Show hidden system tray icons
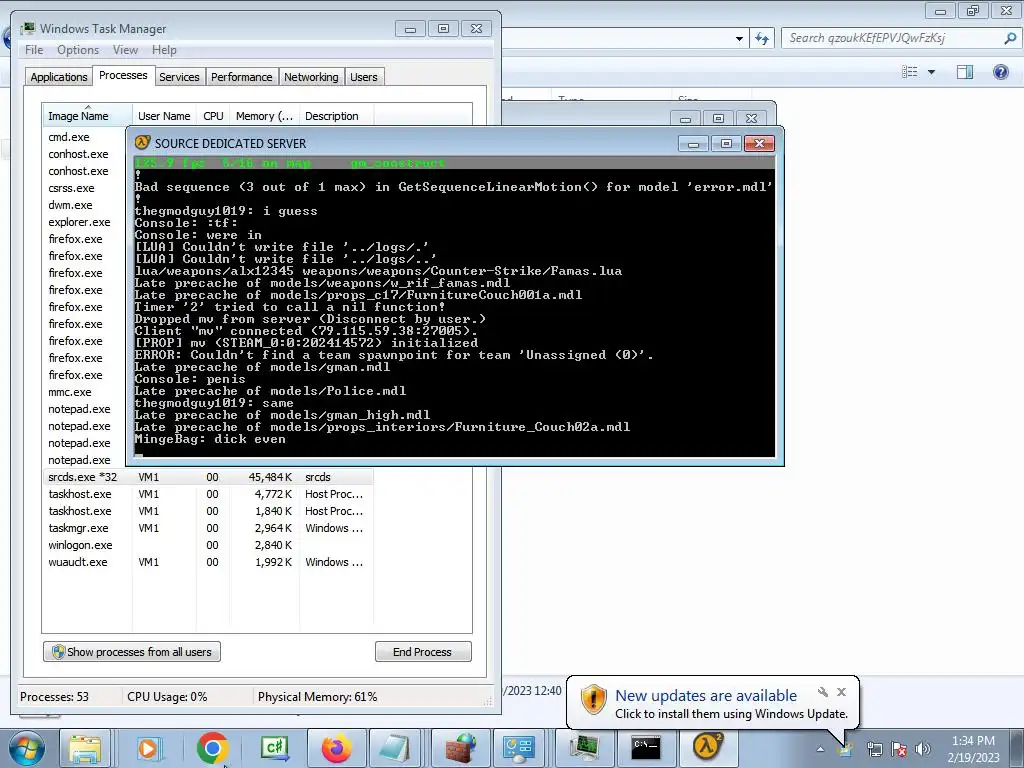1024x768 pixels. (x=820, y=749)
